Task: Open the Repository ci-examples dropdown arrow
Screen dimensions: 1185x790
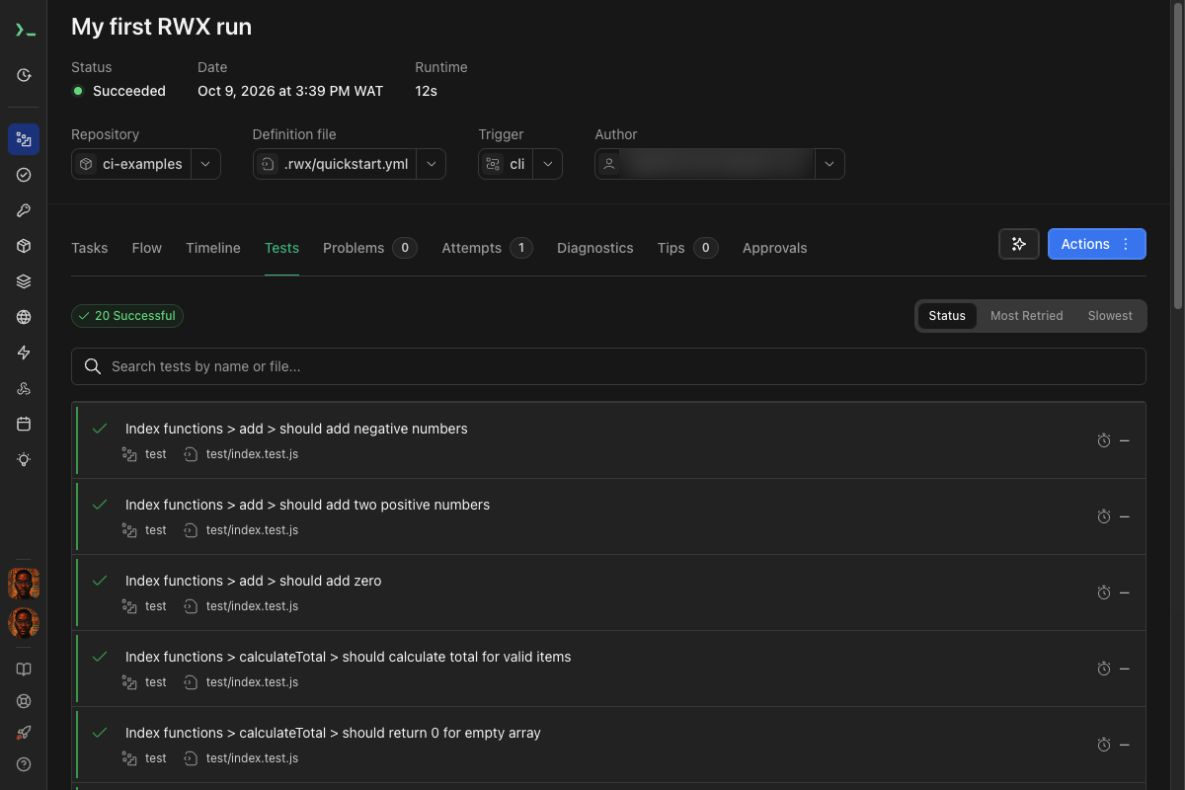Action: (x=206, y=164)
